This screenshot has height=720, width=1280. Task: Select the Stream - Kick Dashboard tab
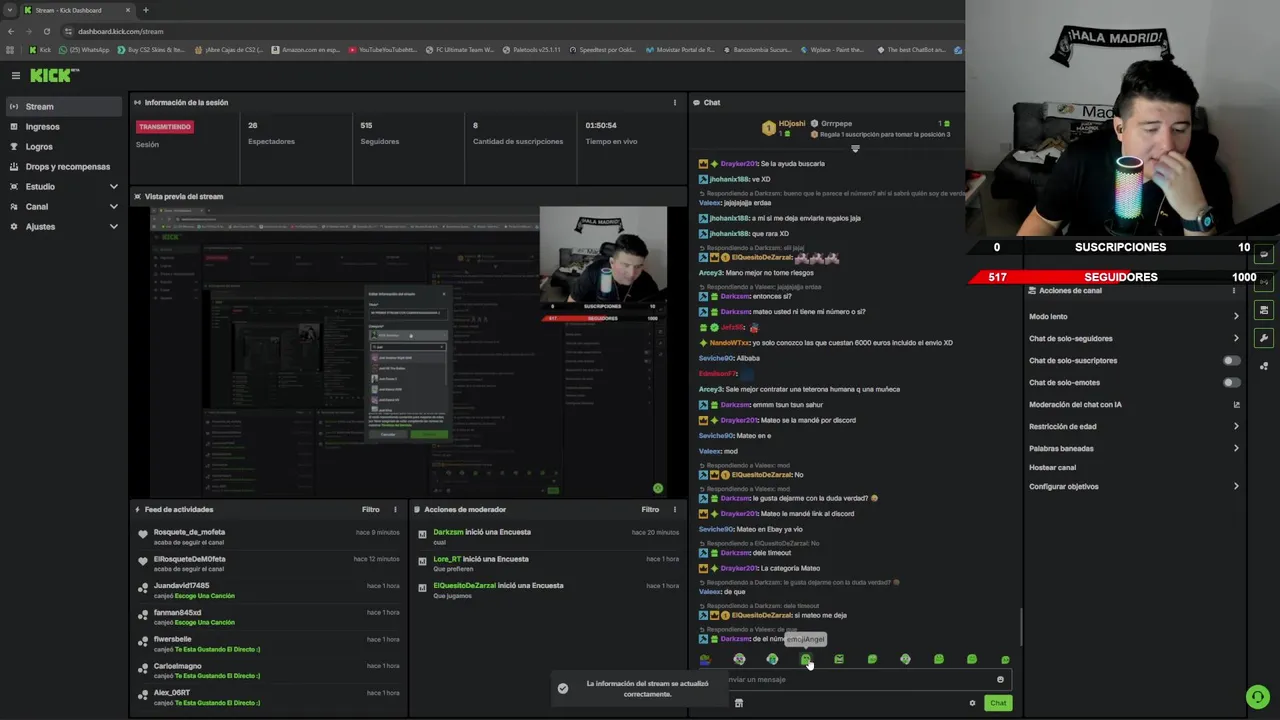(x=78, y=10)
